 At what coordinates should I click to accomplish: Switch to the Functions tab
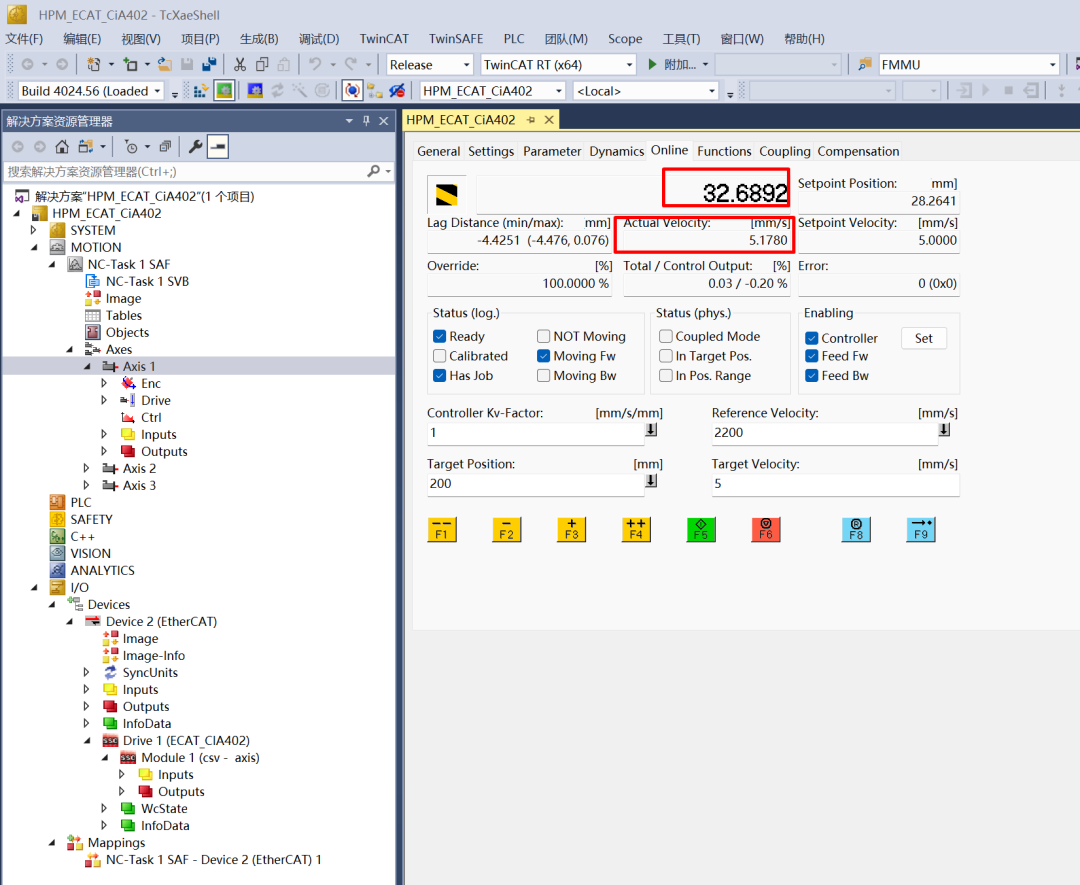pyautogui.click(x=724, y=152)
